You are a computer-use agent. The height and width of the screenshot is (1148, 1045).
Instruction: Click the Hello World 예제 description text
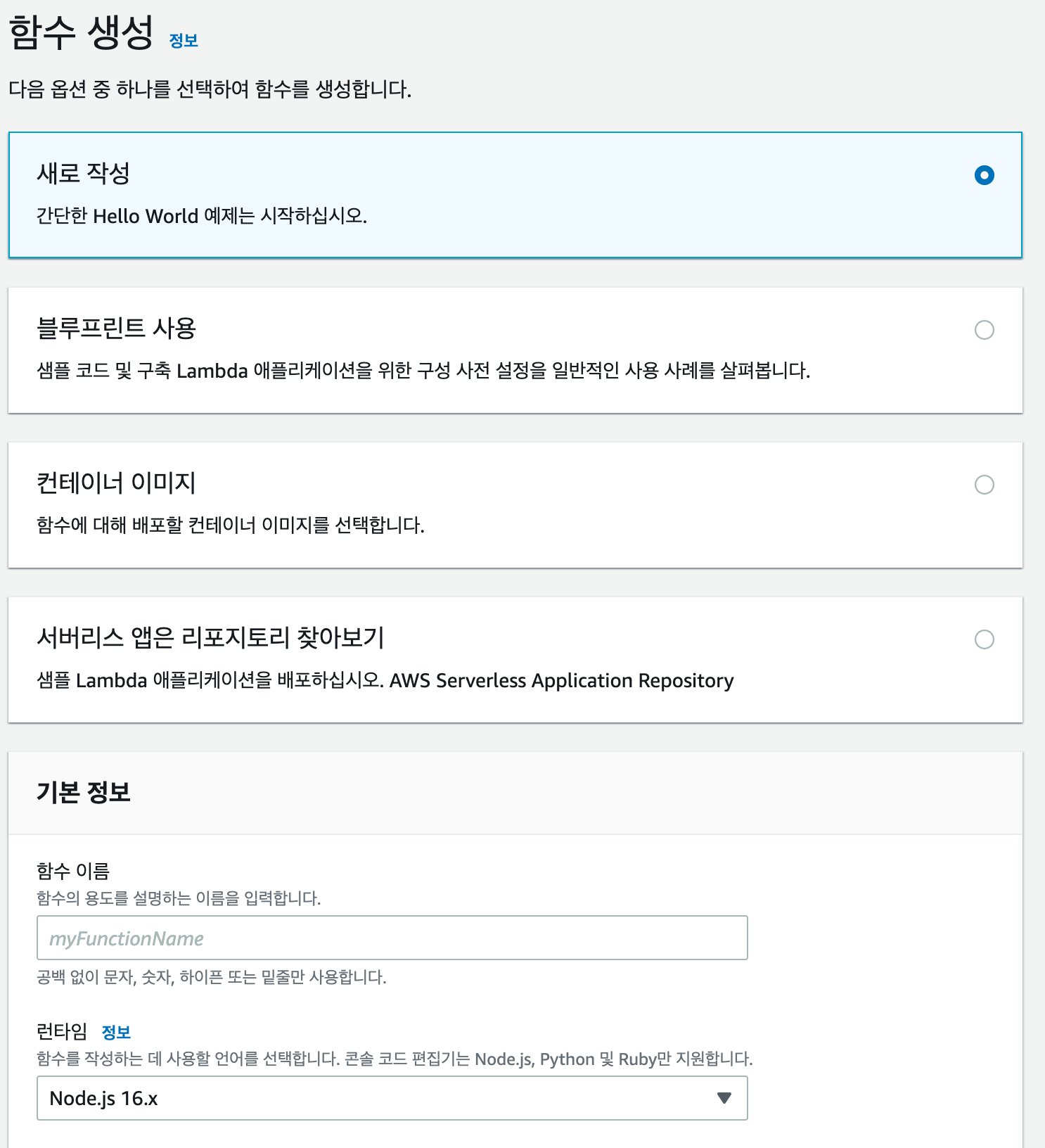(x=202, y=215)
